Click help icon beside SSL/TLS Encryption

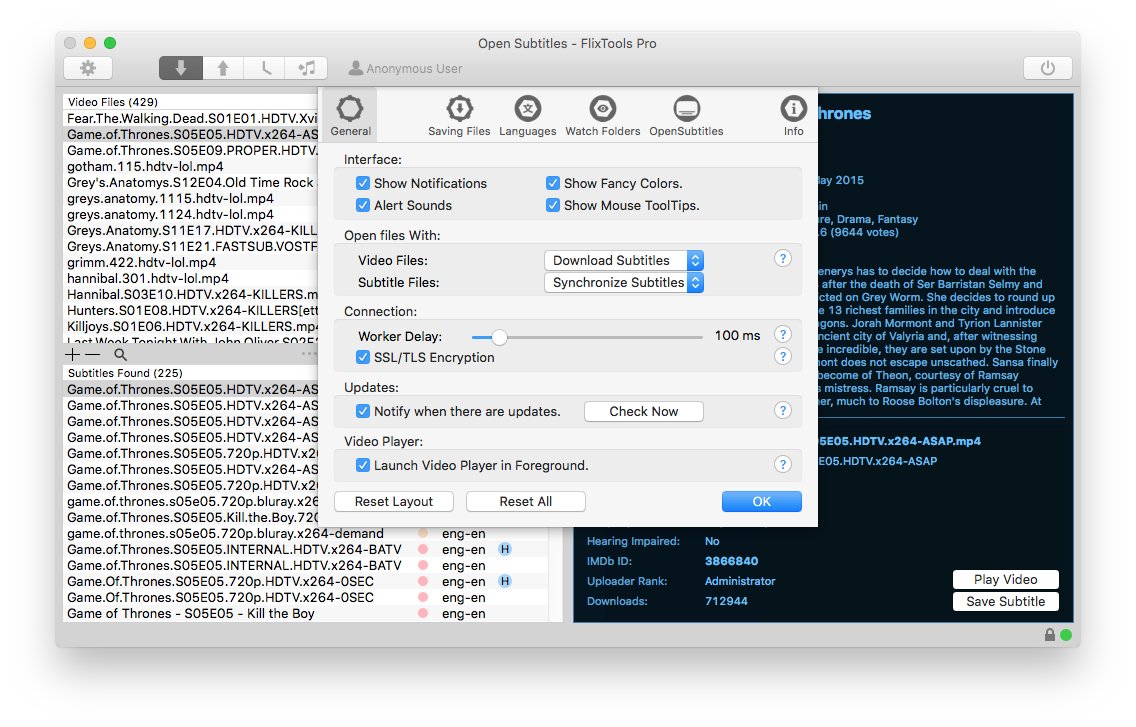782,357
